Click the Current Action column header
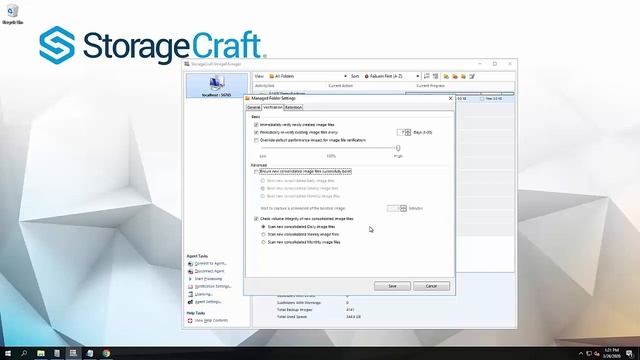This screenshot has width=640, height=360. [341, 86]
